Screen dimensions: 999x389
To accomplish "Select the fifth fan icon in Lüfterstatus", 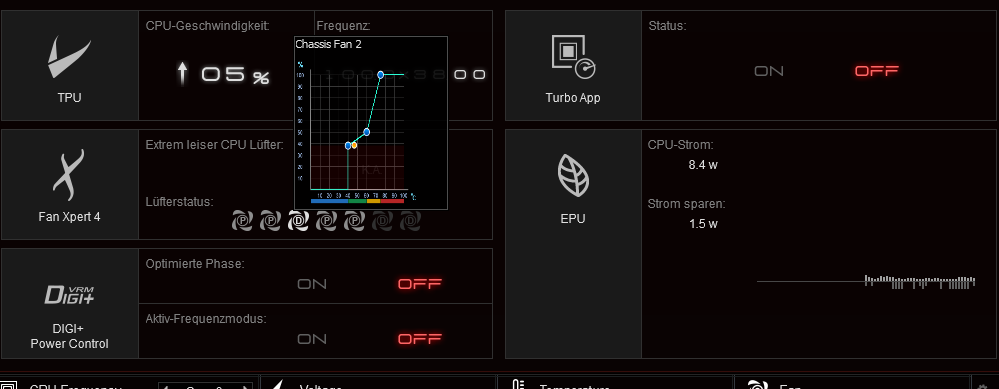I will coord(355,221).
